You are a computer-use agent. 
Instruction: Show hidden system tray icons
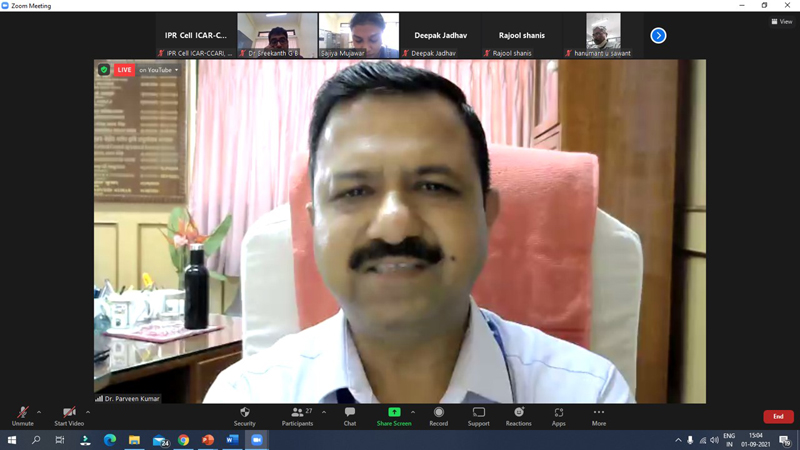(678, 440)
